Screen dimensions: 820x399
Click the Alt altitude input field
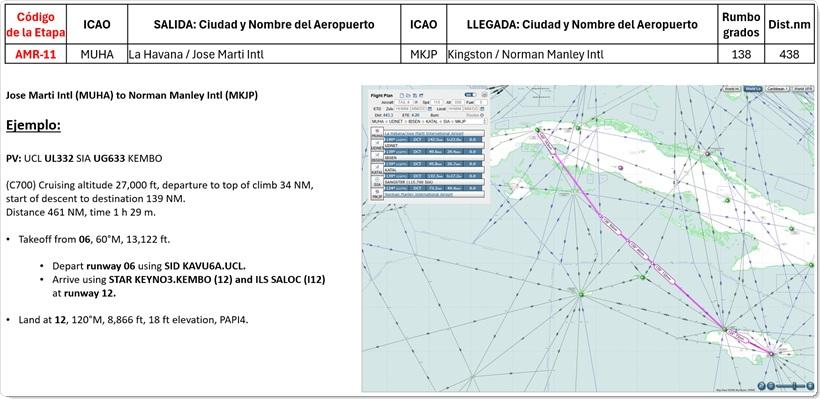(458, 102)
